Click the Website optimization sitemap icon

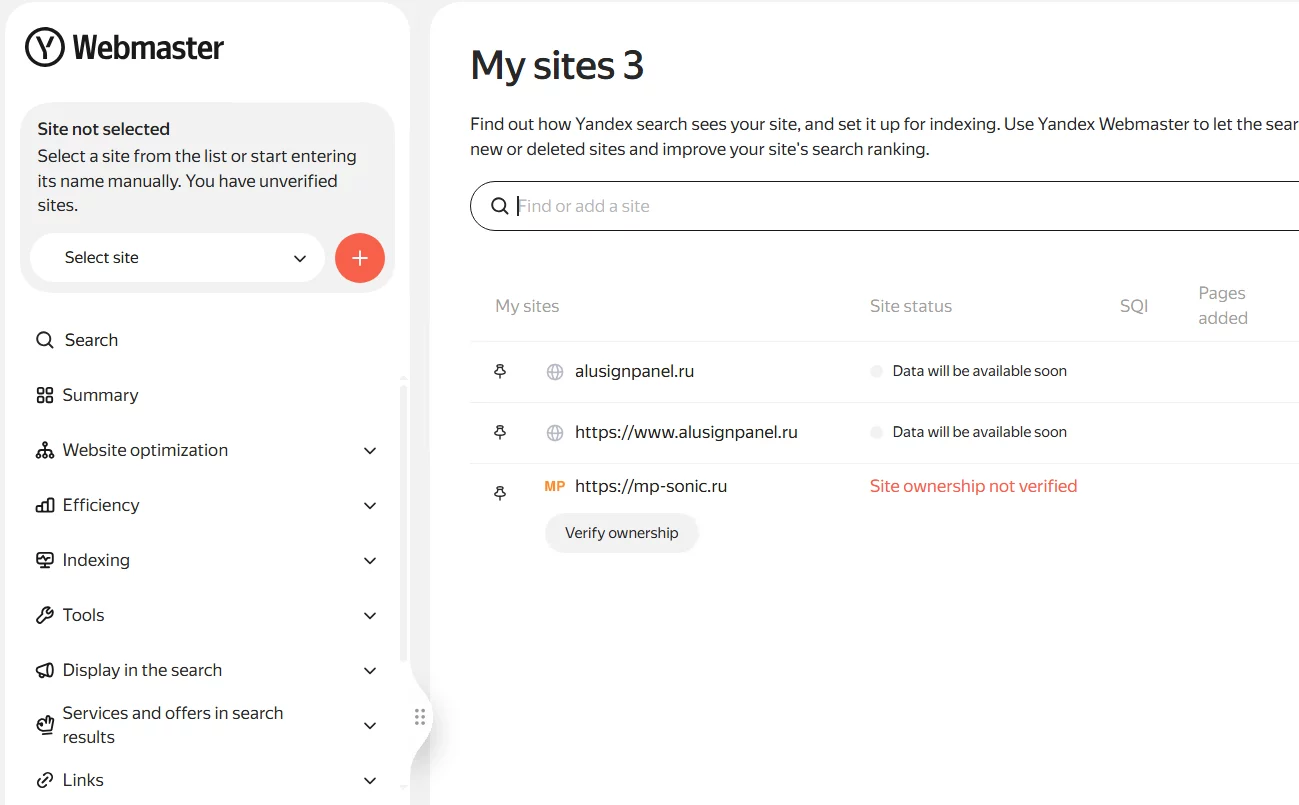[45, 450]
